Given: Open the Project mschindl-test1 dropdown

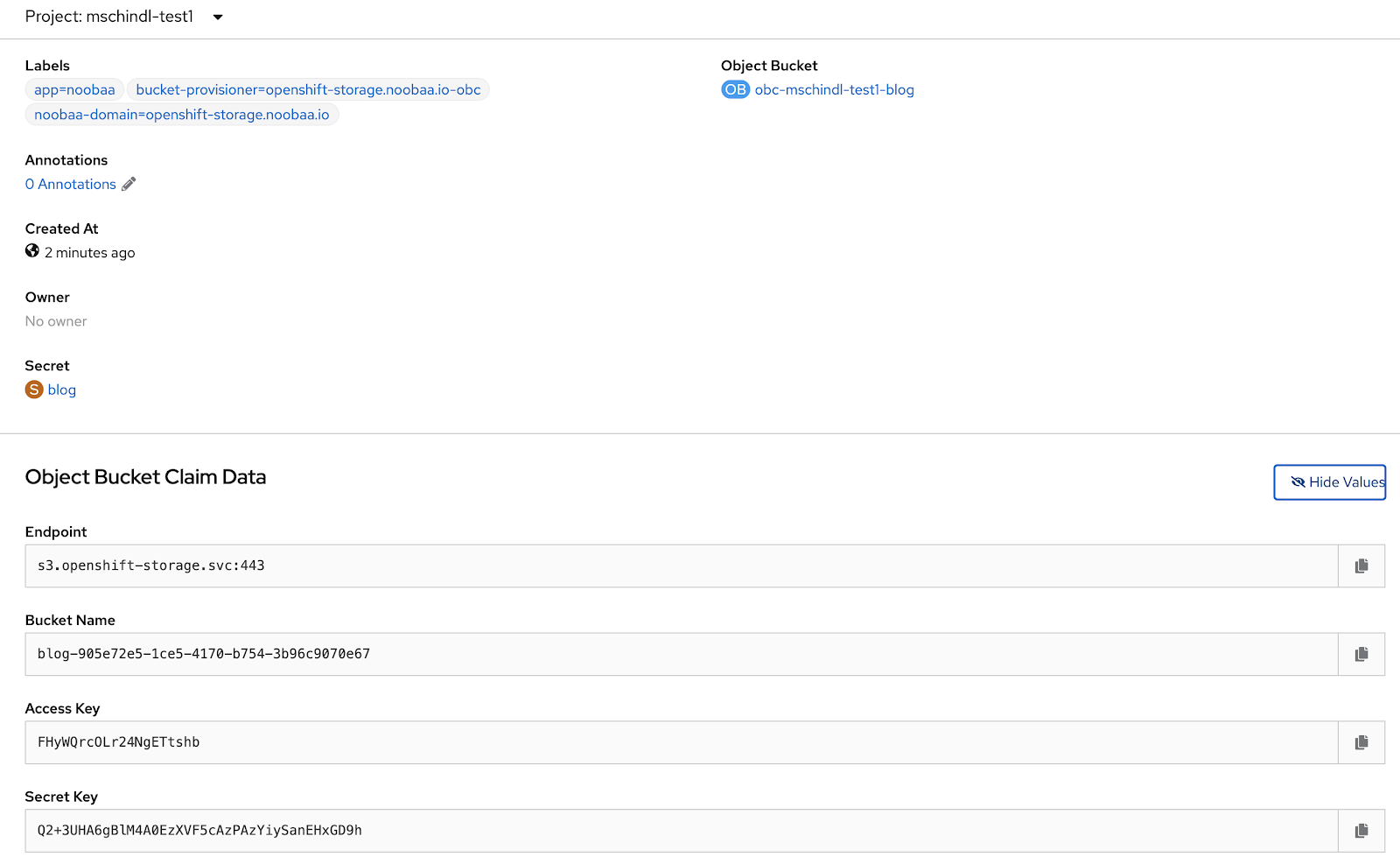Looking at the screenshot, I should (109, 17).
